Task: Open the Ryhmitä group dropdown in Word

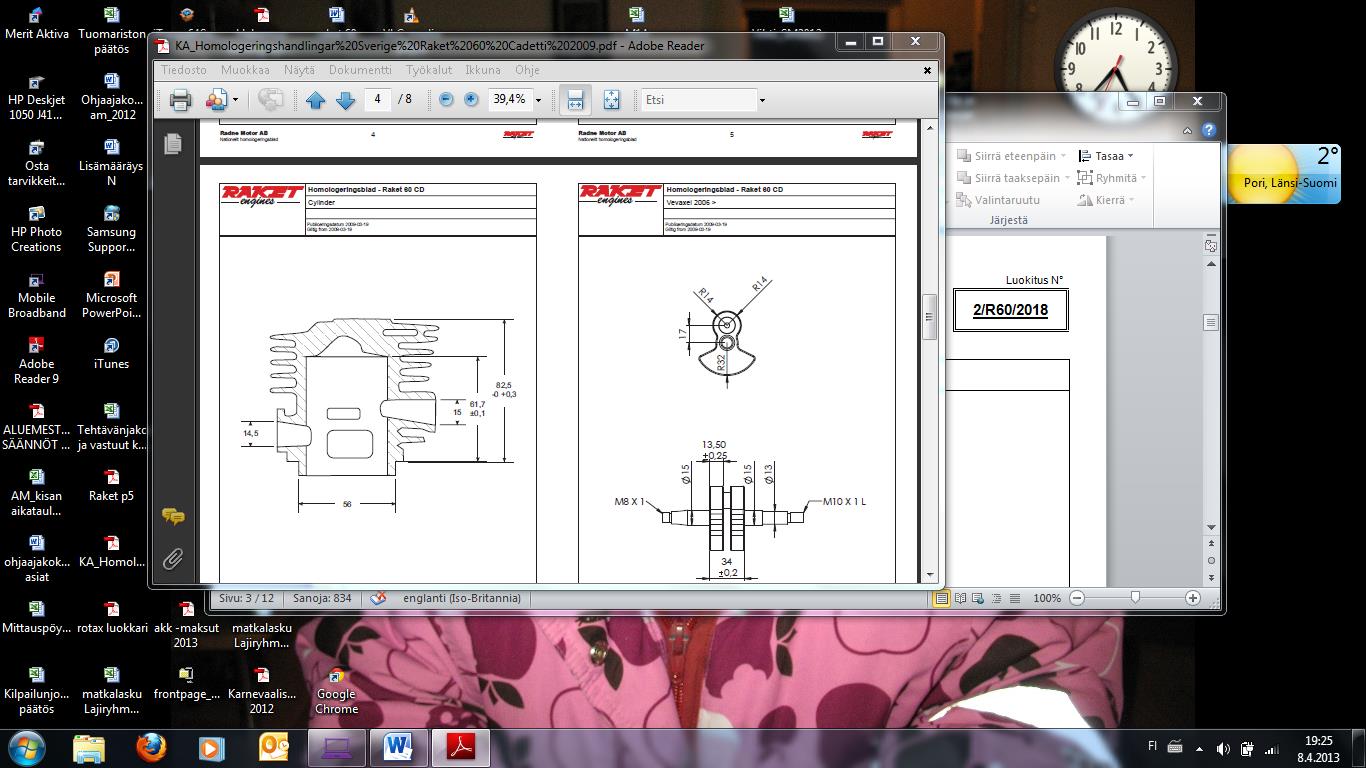Action: pyautogui.click(x=1112, y=178)
